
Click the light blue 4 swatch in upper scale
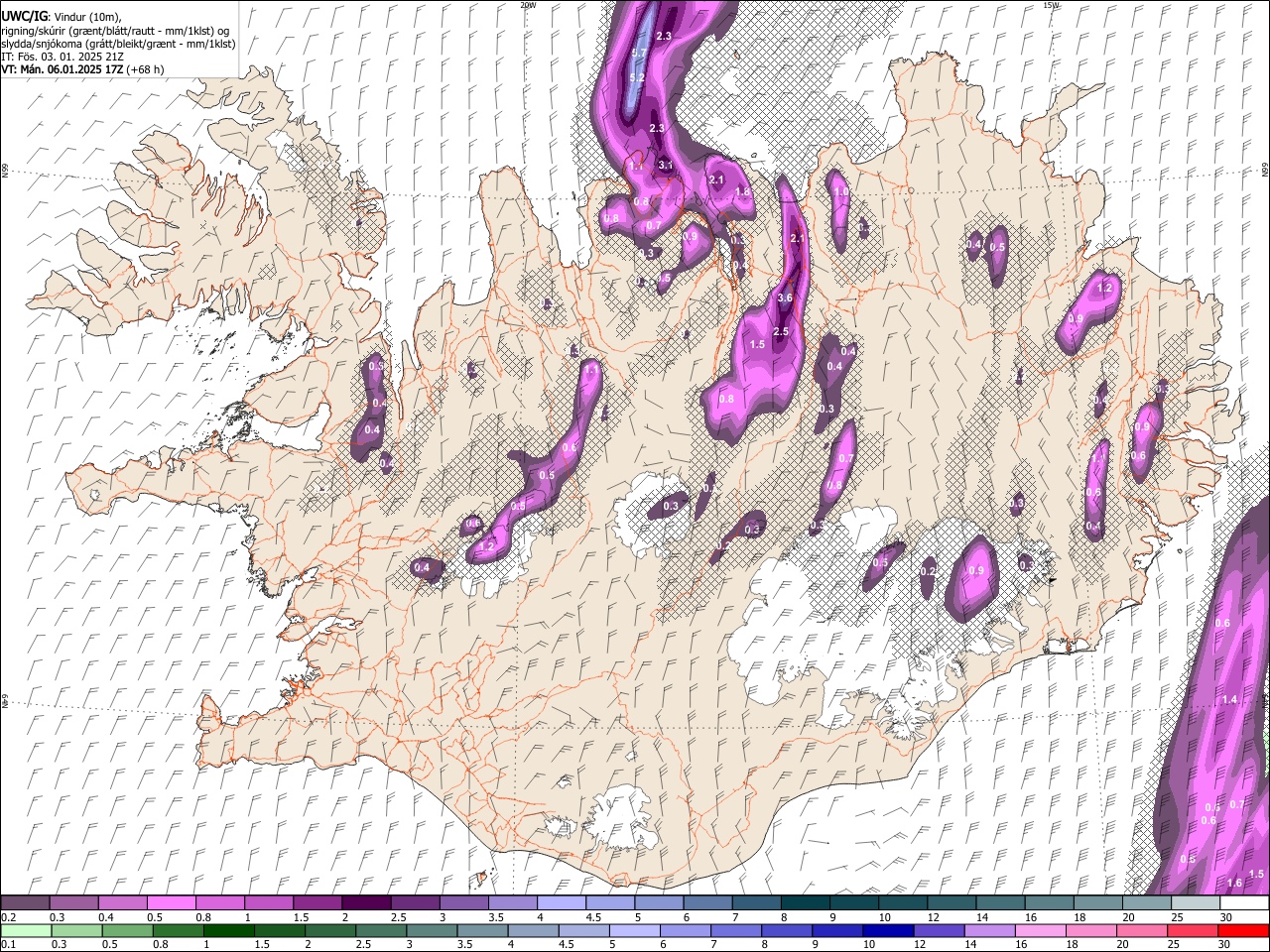tap(560, 902)
